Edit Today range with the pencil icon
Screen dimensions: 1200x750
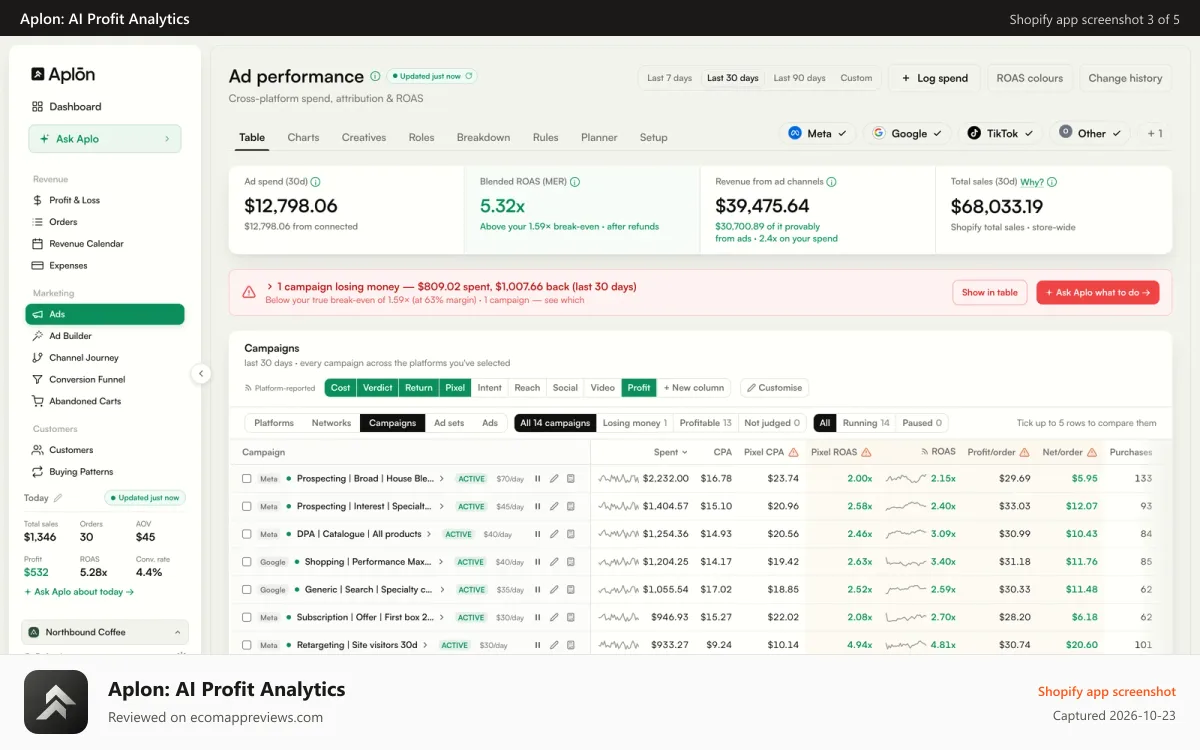[x=58, y=498]
